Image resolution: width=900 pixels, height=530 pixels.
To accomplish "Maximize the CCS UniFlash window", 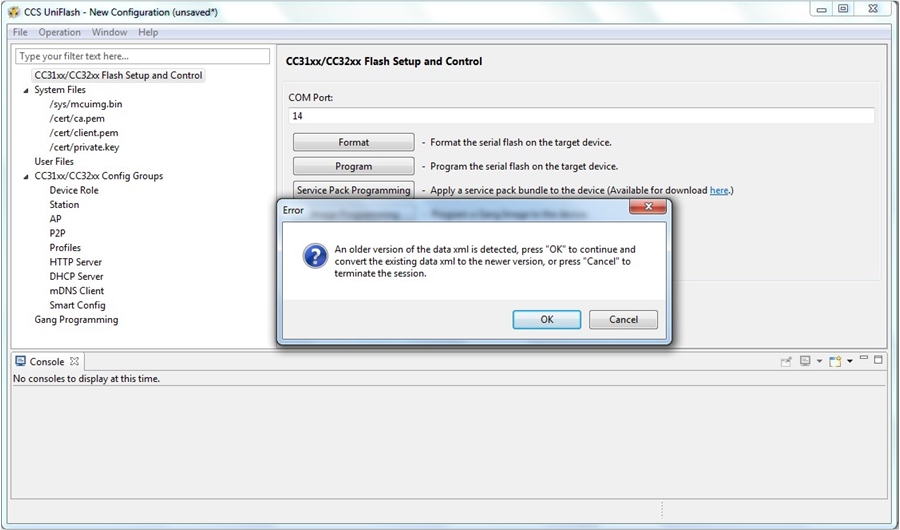I will [843, 9].
